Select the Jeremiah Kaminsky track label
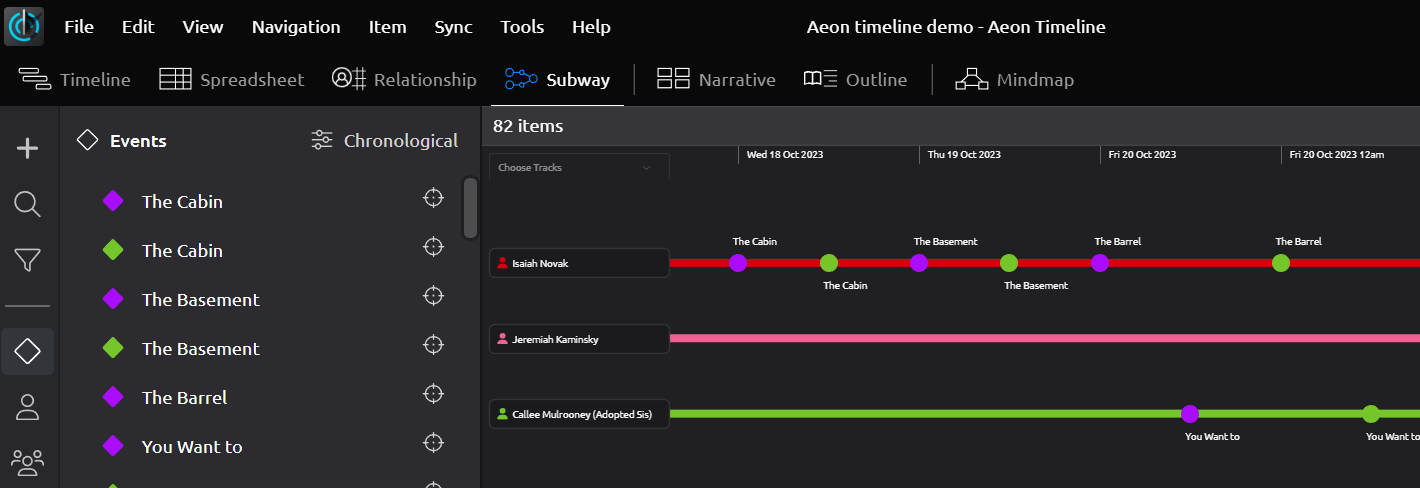 [x=579, y=339]
